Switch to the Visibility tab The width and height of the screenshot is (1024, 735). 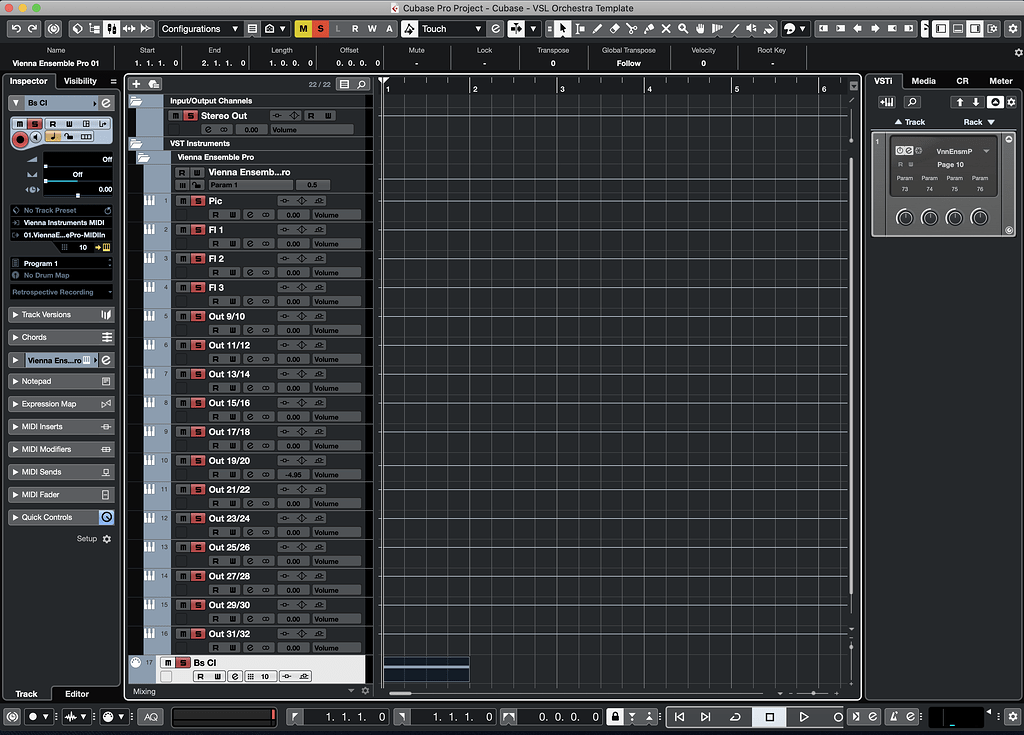point(80,81)
